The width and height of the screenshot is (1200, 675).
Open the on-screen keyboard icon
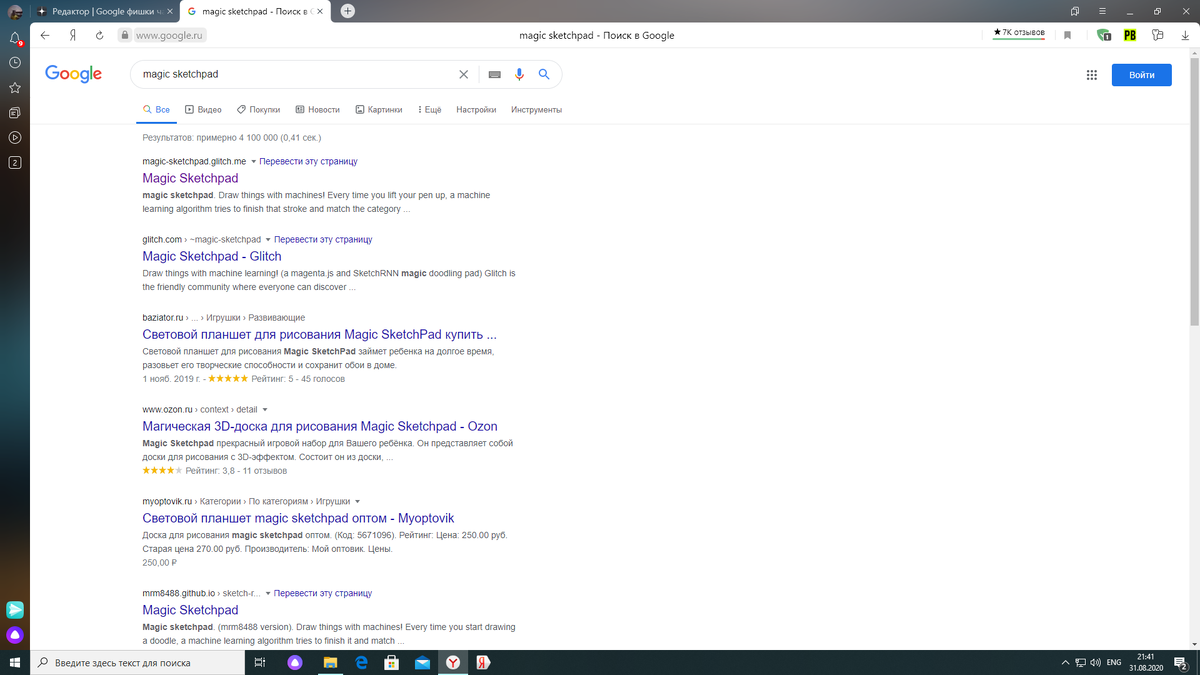click(494, 74)
